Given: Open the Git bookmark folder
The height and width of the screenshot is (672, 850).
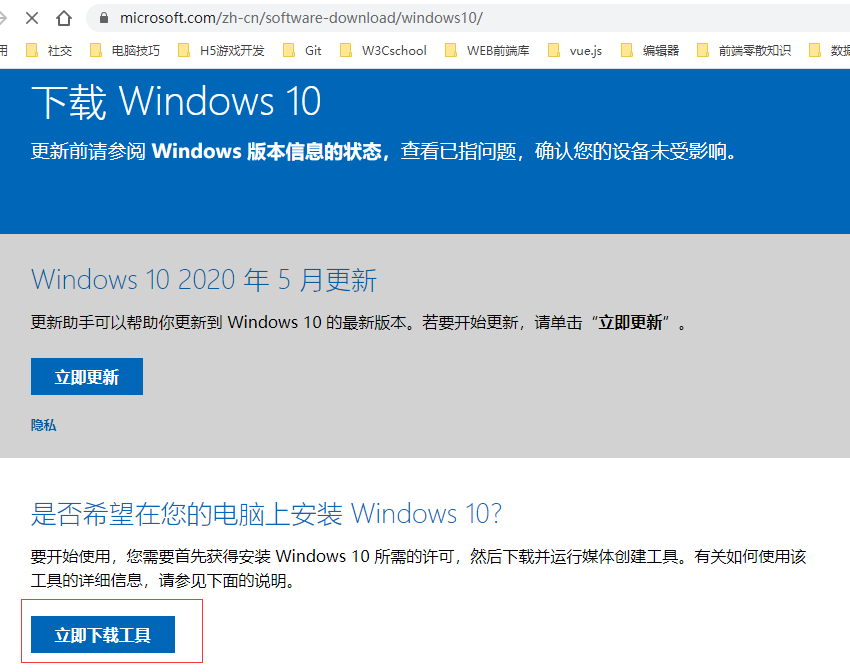Looking at the screenshot, I should pos(303,50).
